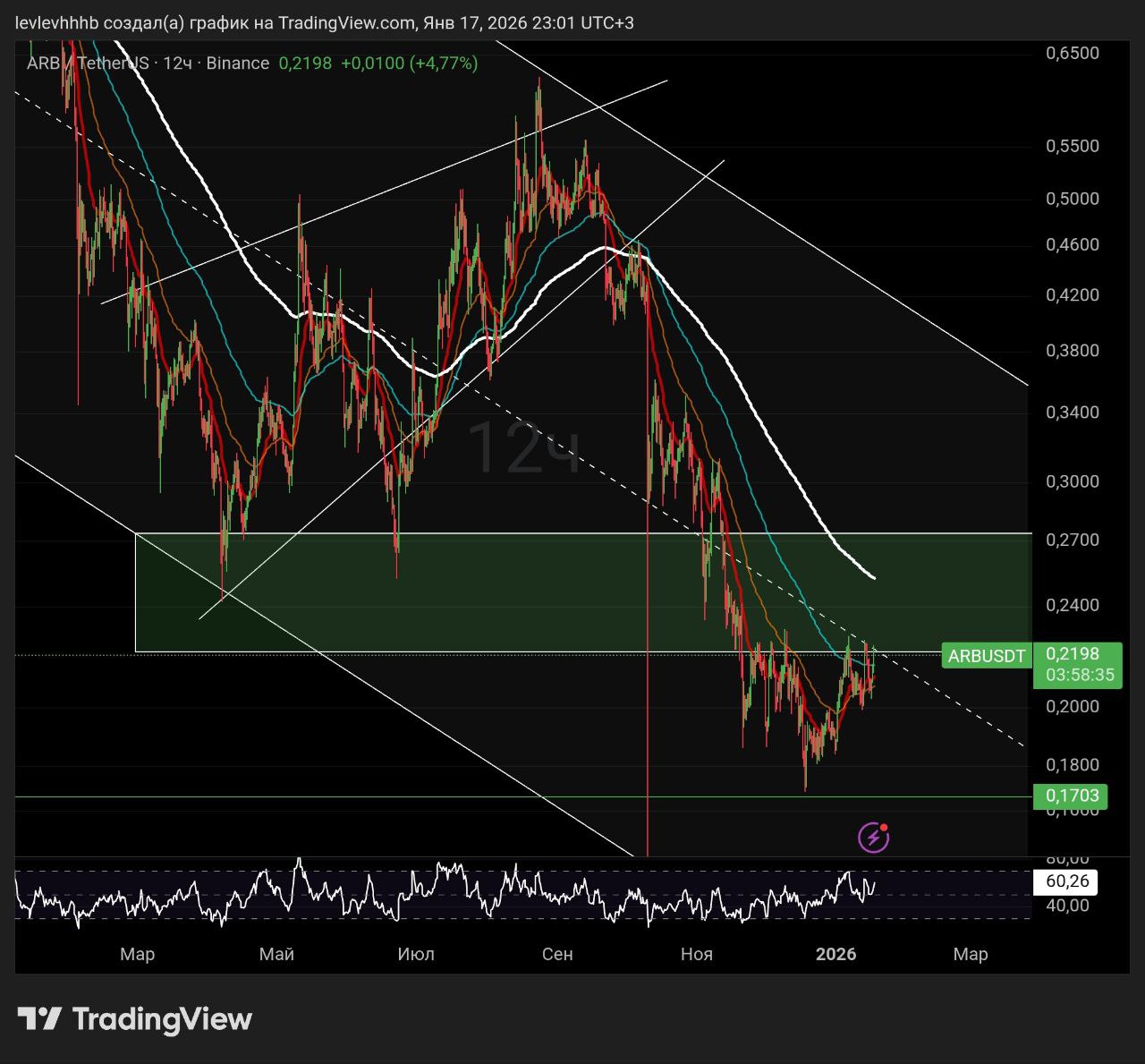
Task: Click the green ARBUSDT symbol label
Action: point(986,656)
